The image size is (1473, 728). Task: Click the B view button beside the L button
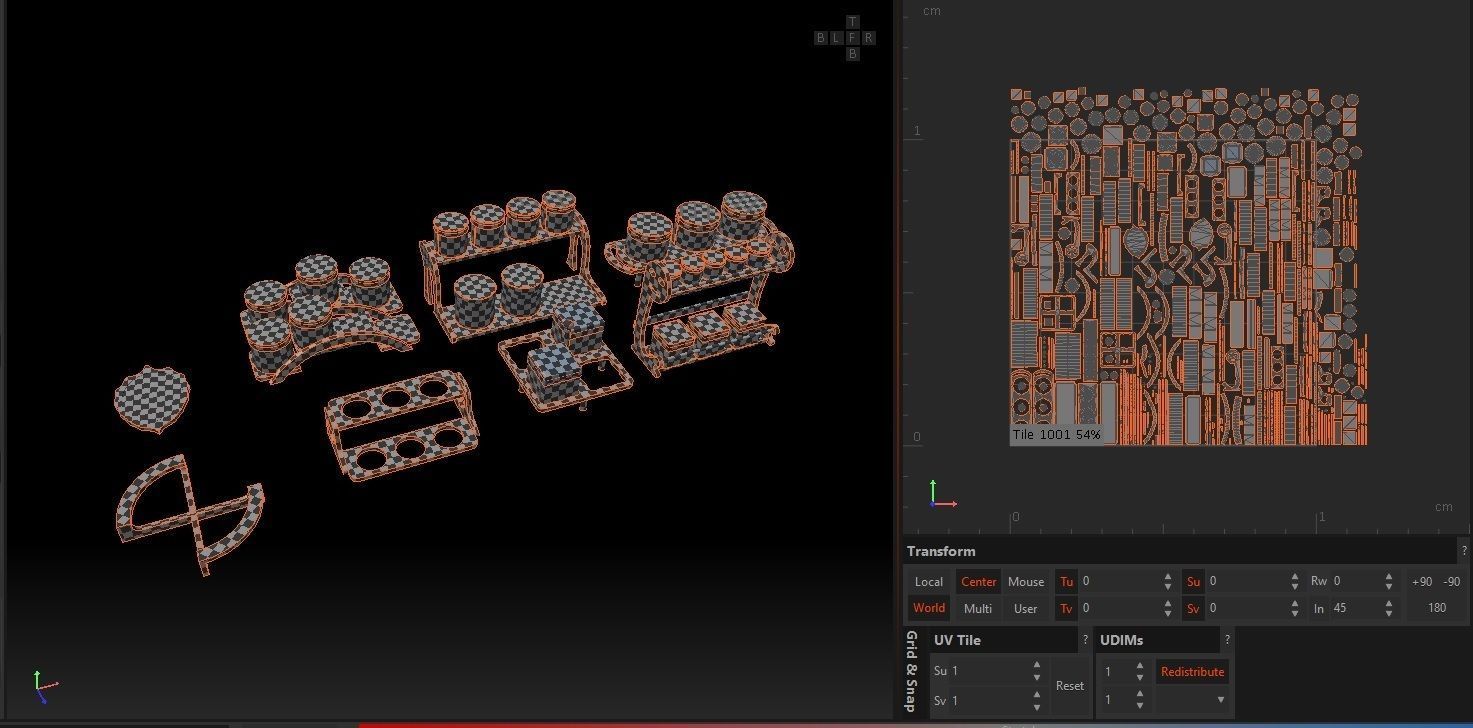coord(820,38)
